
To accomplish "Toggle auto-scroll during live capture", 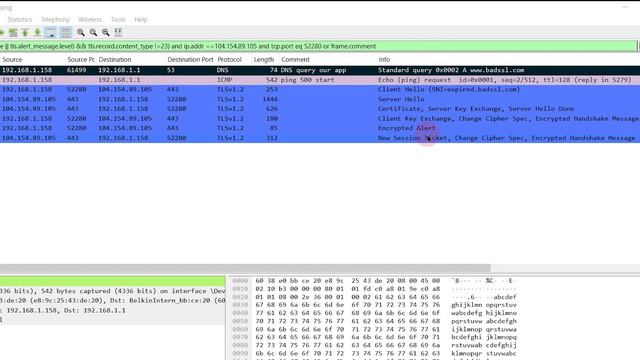I will (51, 32).
